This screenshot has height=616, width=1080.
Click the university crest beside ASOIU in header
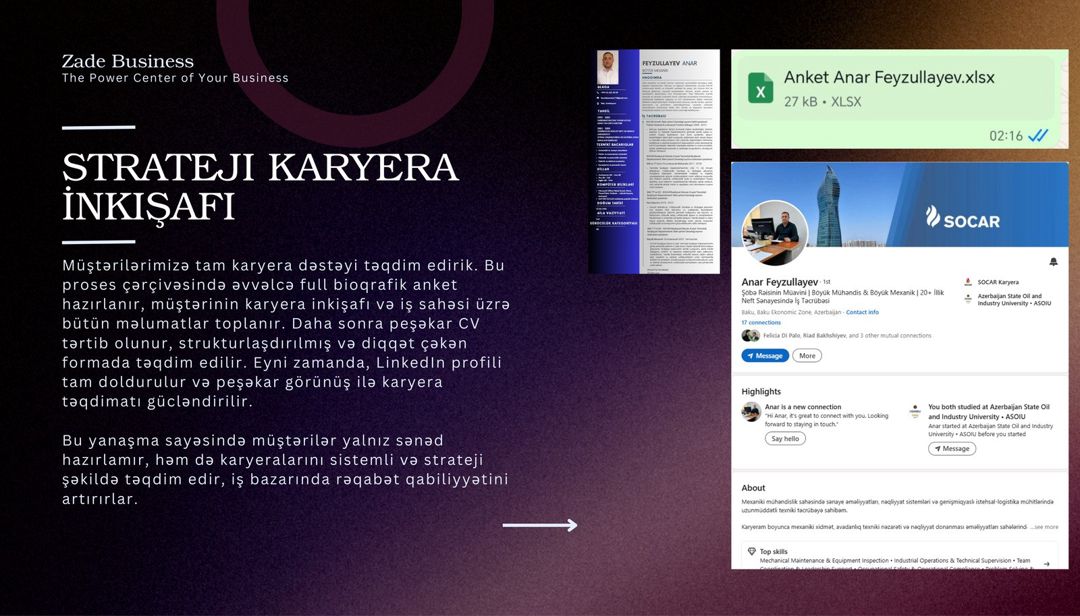coord(968,299)
